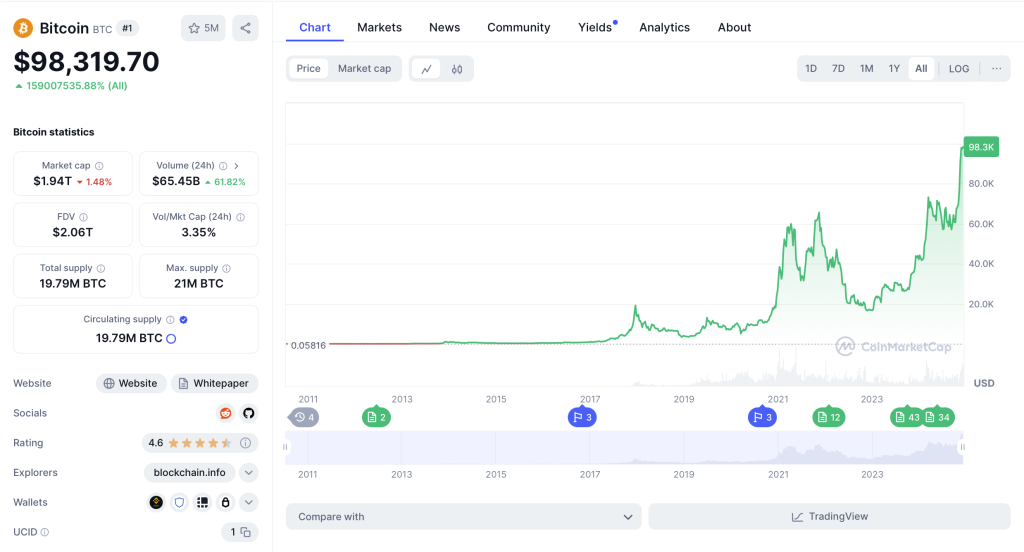1024x552 pixels.
Task: Open the Yields tab
Action: 597,27
